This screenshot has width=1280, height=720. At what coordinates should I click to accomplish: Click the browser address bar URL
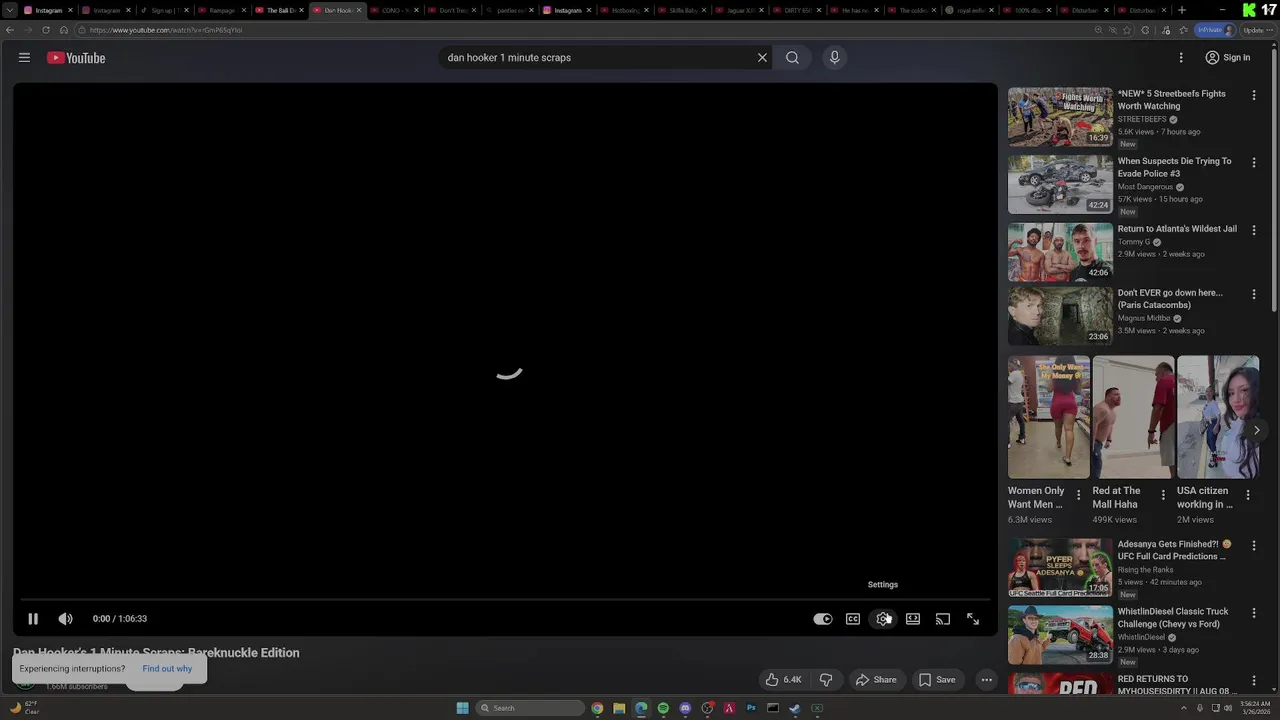pyautogui.click(x=166, y=30)
